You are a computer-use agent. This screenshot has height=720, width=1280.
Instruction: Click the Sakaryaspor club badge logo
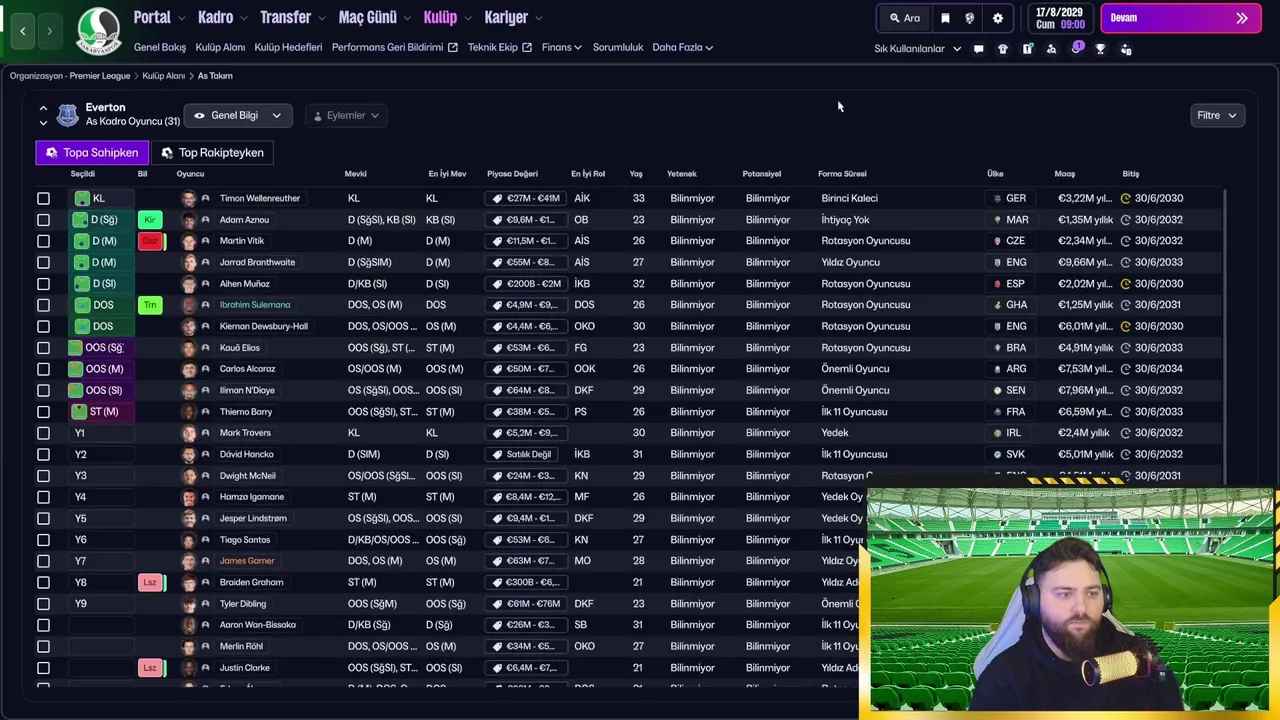pyautogui.click(x=98, y=31)
